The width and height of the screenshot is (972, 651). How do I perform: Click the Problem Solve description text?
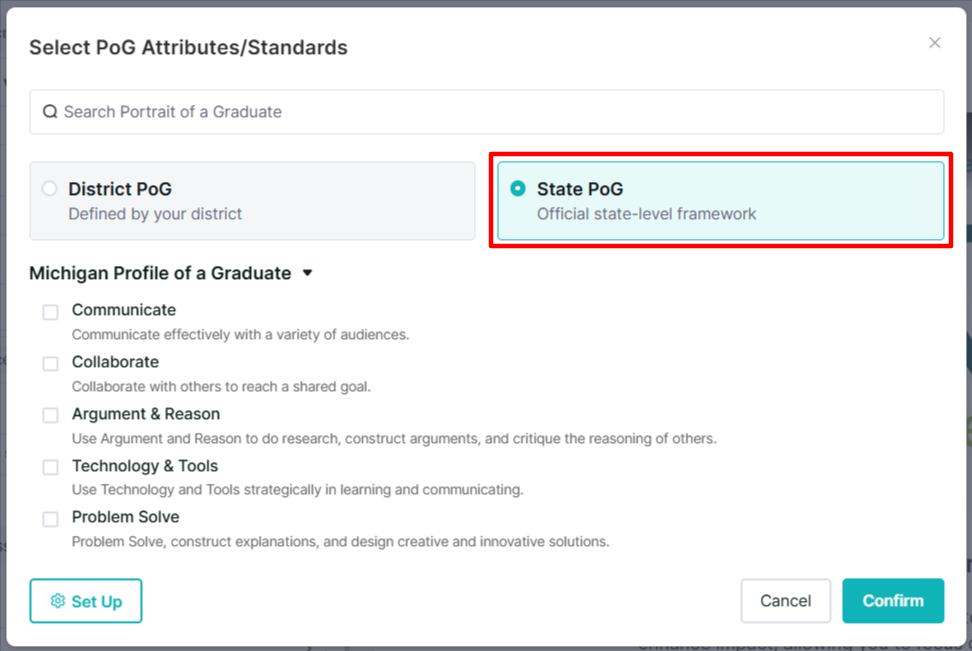[x=340, y=541]
